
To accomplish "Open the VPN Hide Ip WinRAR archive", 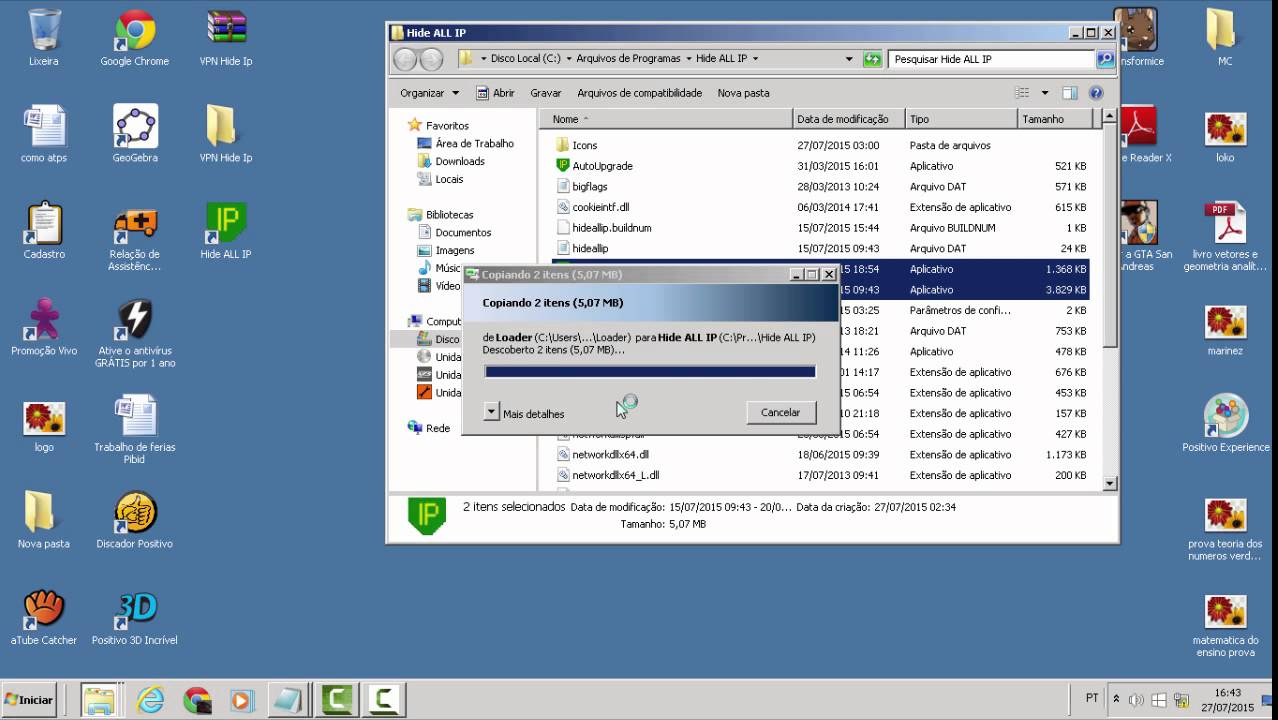I will (226, 38).
